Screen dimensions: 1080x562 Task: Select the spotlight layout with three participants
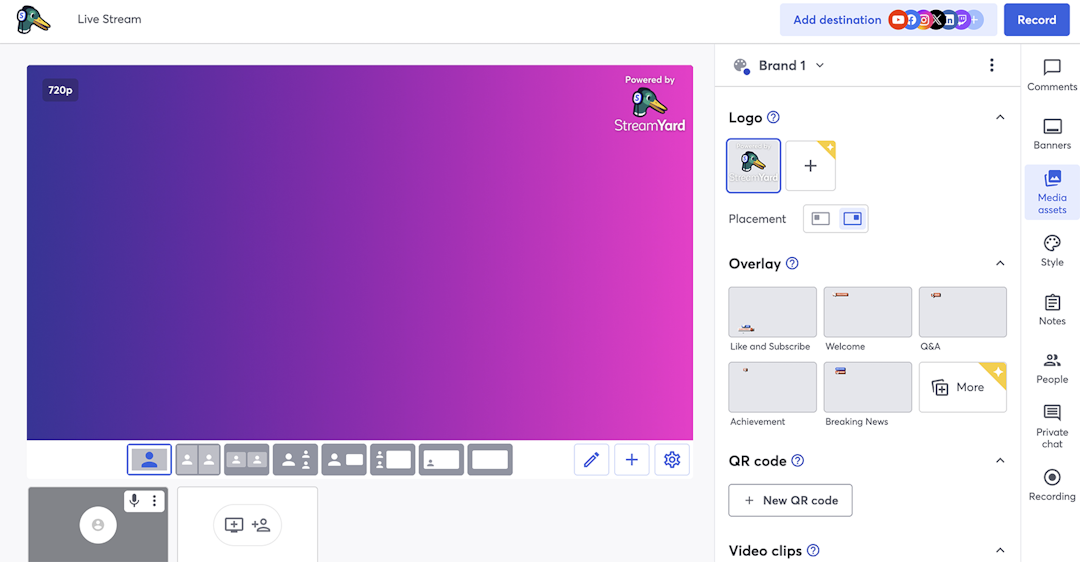pyautogui.click(x=295, y=459)
